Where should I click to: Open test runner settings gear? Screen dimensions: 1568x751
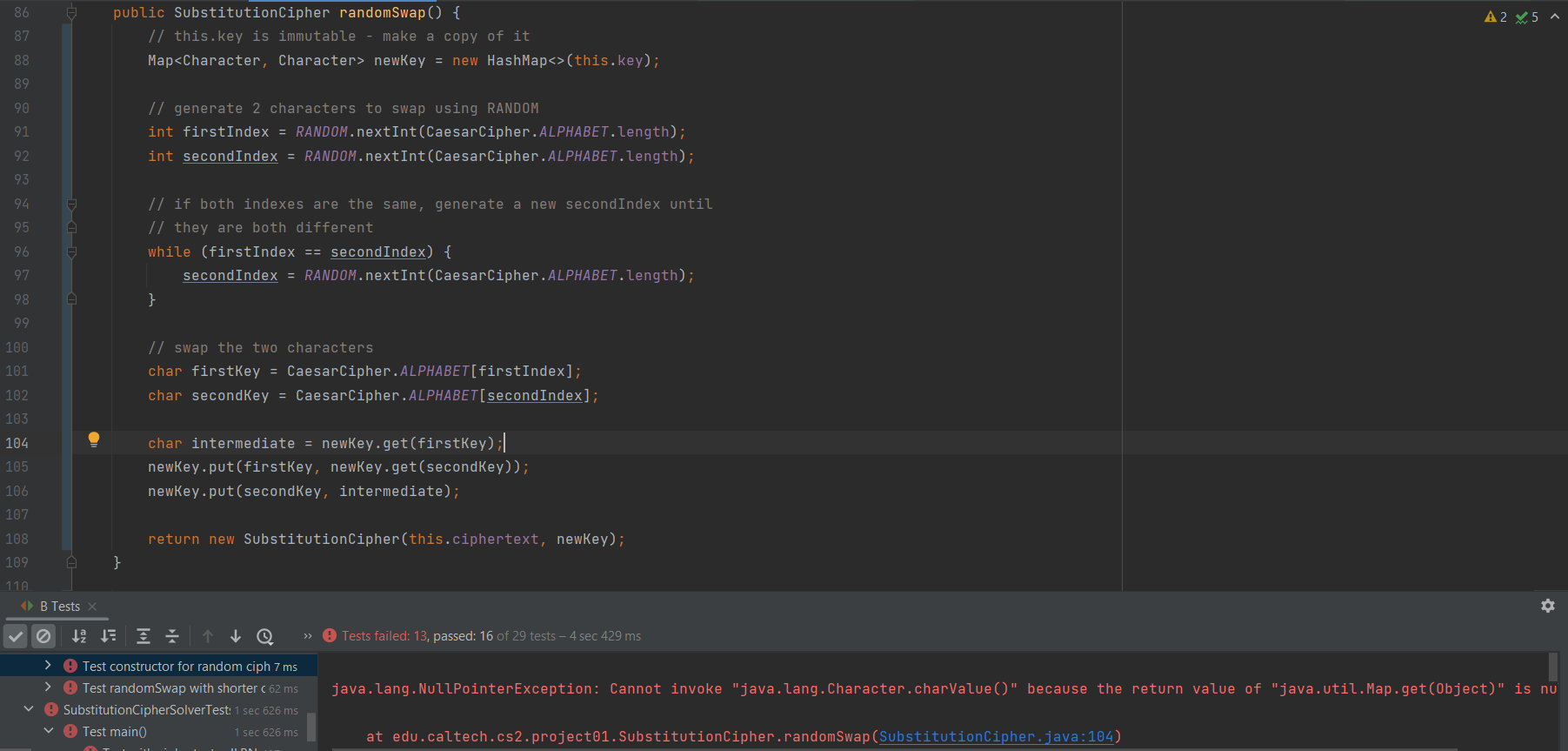coord(1547,606)
